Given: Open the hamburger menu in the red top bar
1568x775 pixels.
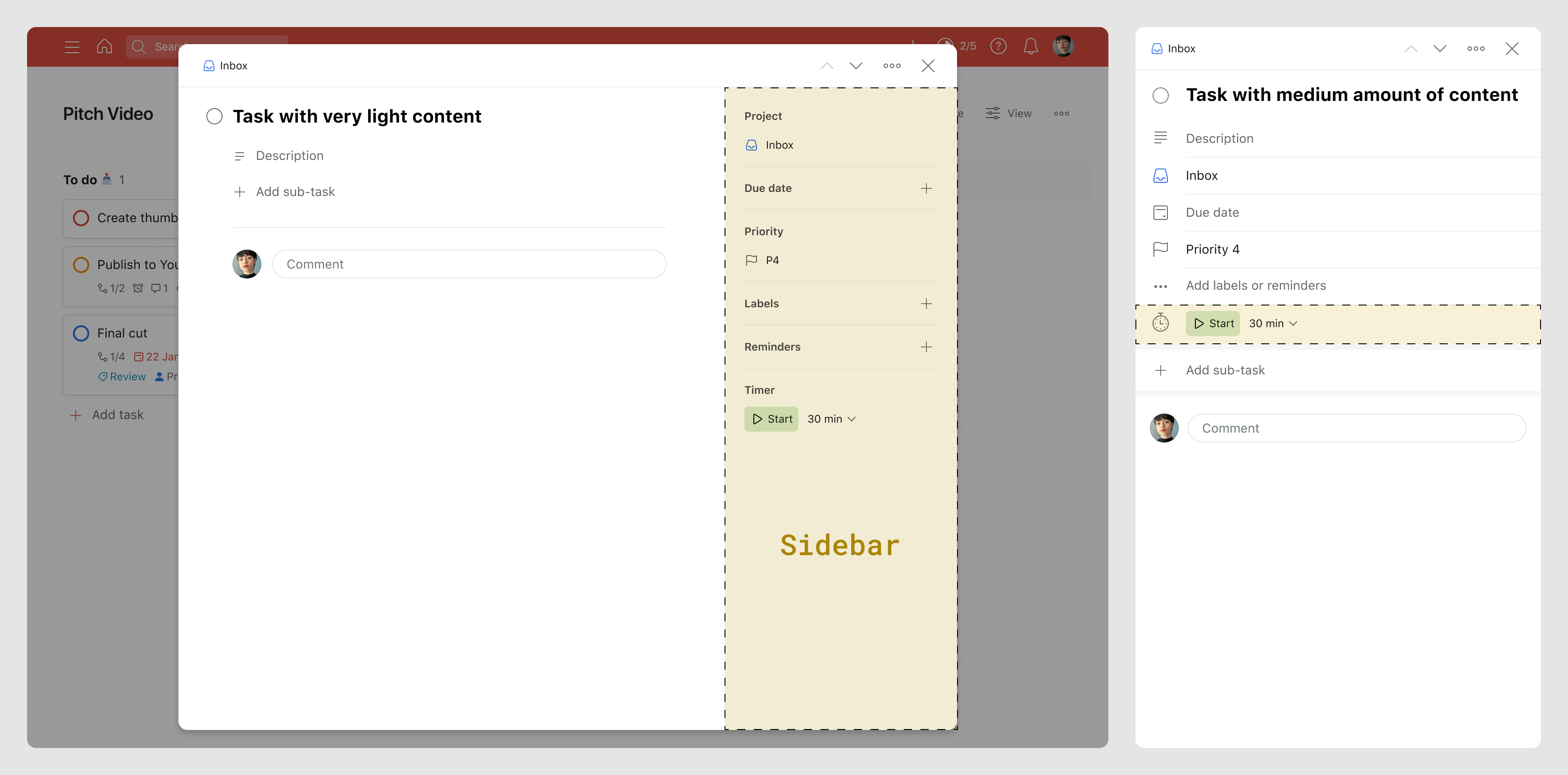Looking at the screenshot, I should (72, 47).
